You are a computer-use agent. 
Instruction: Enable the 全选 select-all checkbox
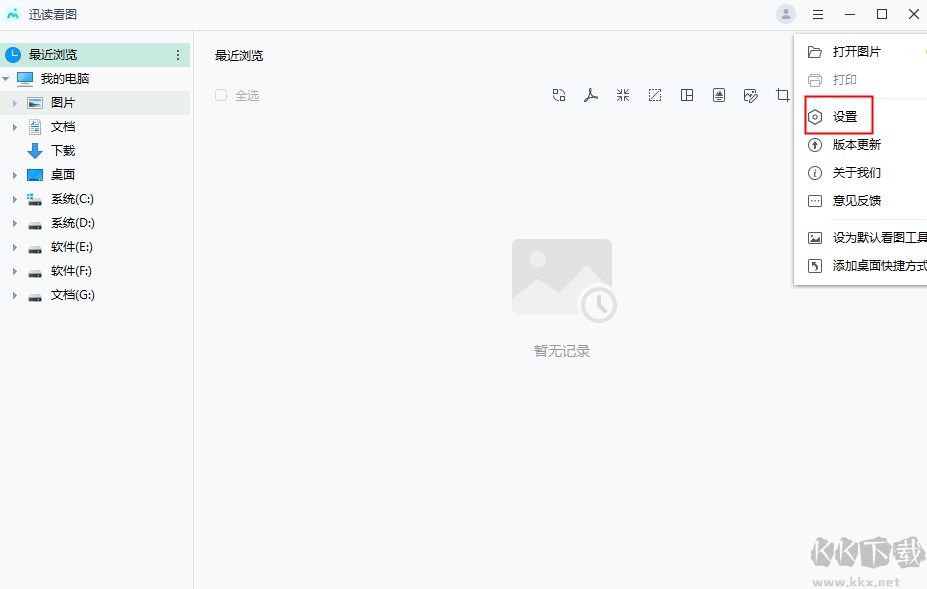tap(221, 95)
